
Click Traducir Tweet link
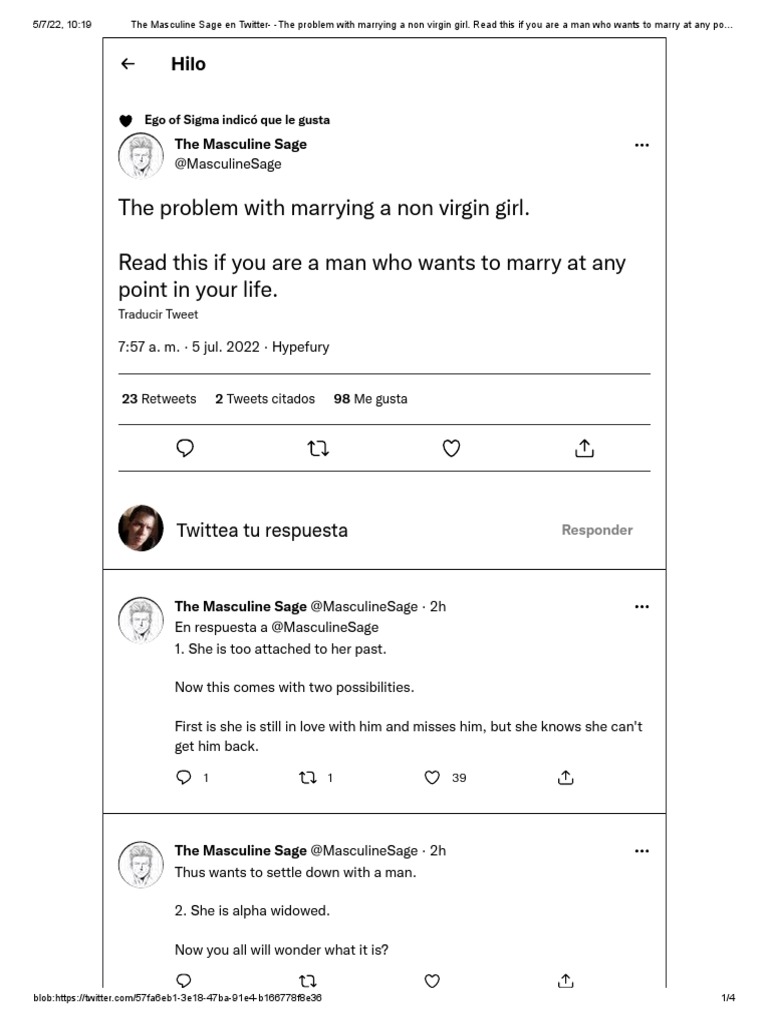pos(158,314)
